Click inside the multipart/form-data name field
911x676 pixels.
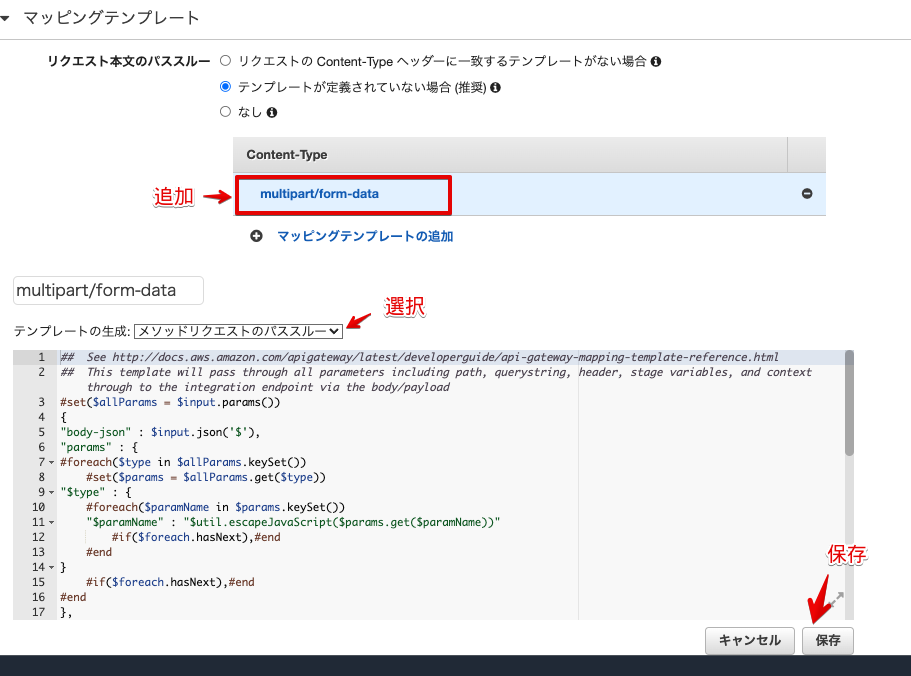107,290
